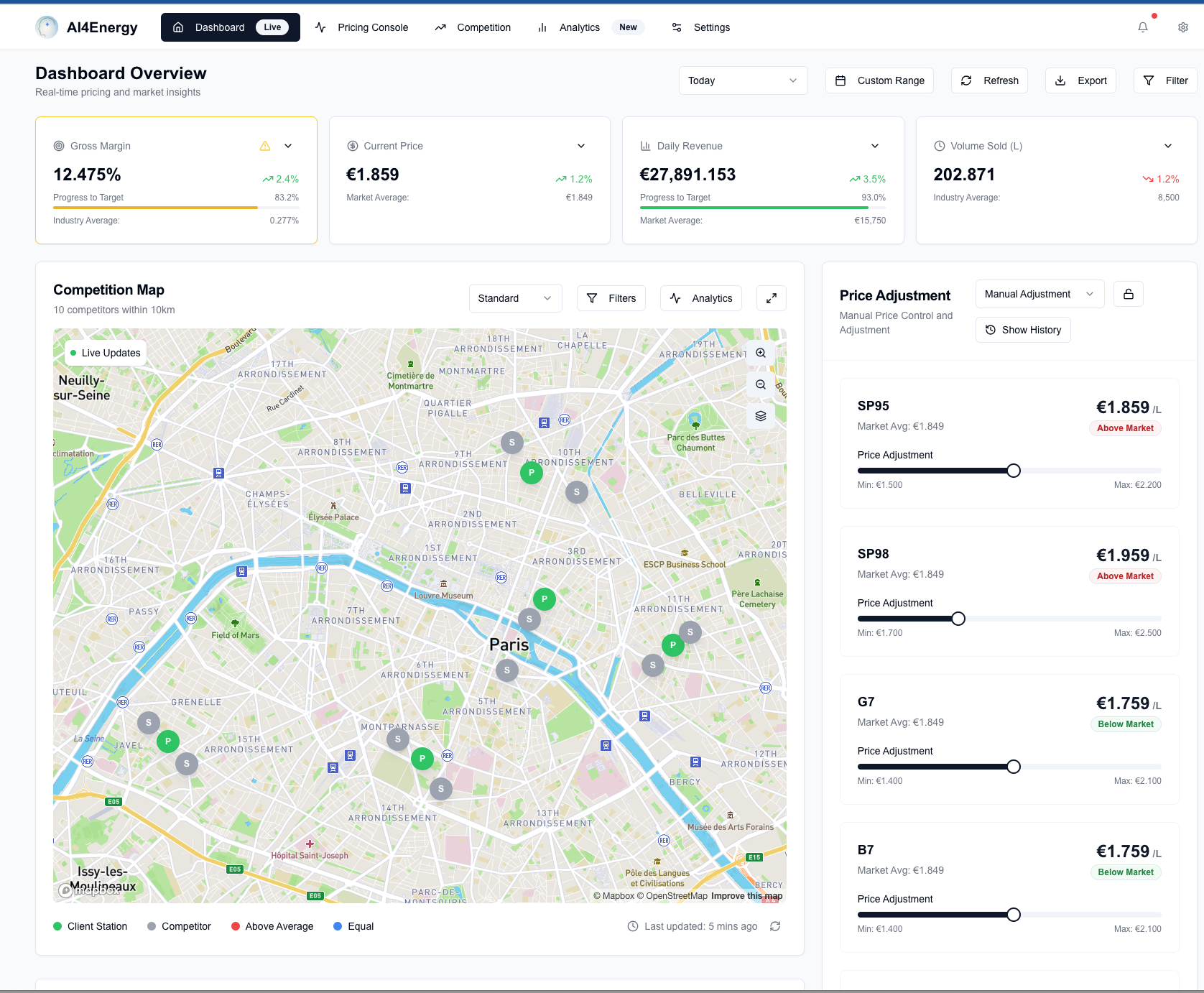Expand the Competition Map to fullscreen
Viewport: 1204px width, 993px height.
(771, 298)
